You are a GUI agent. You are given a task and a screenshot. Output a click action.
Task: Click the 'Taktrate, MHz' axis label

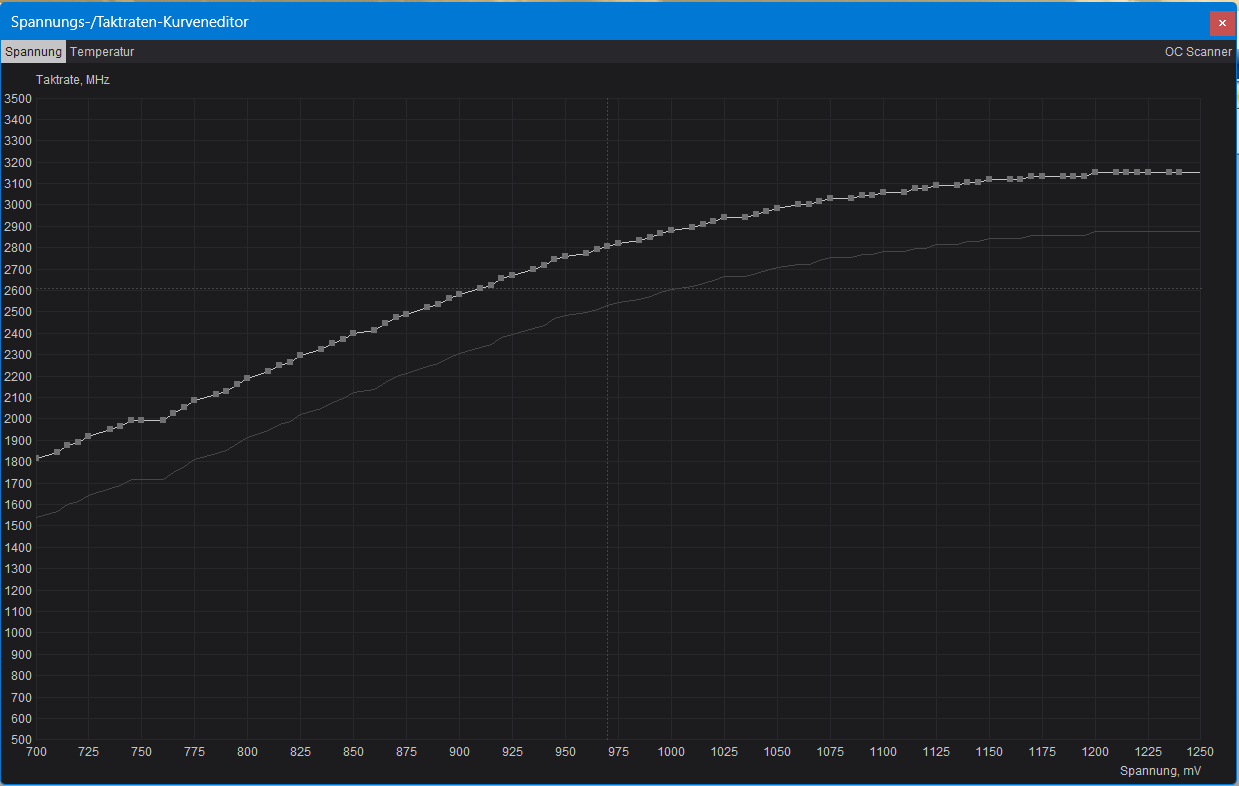(73, 80)
